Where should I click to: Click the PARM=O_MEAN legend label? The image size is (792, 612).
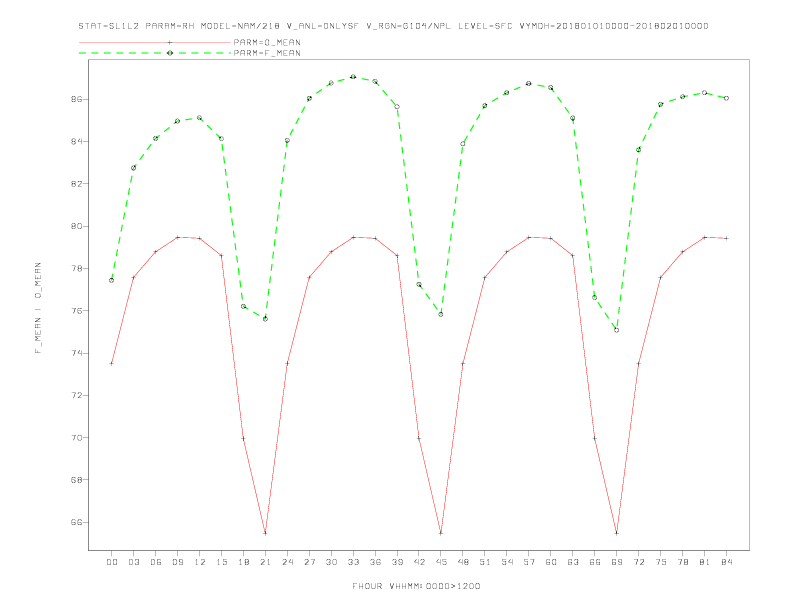[x=267, y=42]
